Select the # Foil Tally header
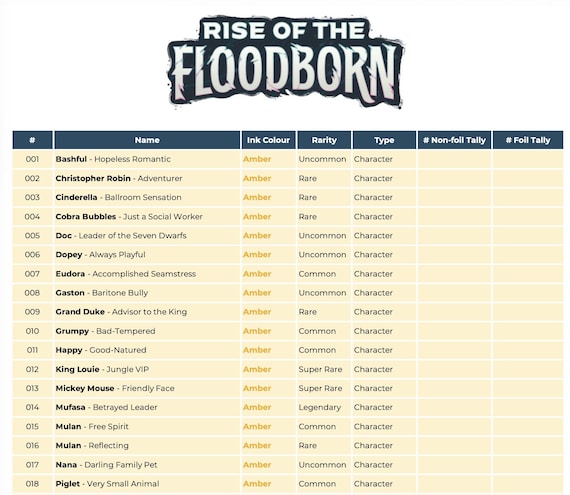 (528, 140)
